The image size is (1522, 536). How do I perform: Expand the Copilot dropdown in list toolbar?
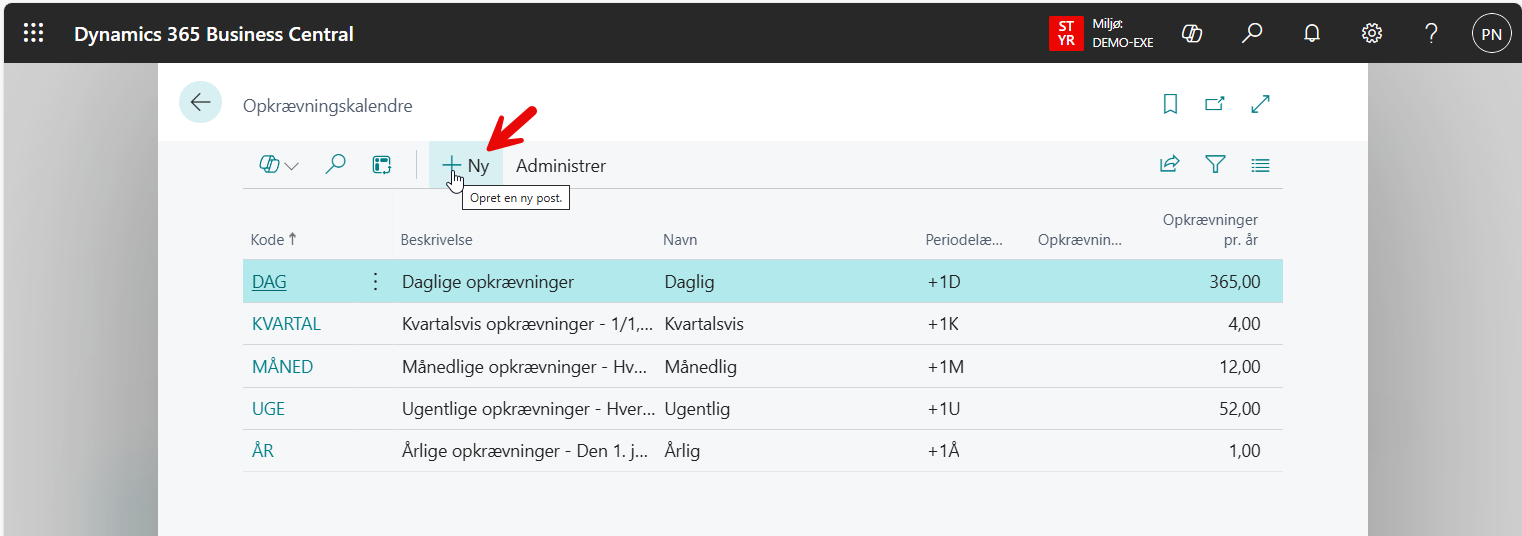(279, 166)
